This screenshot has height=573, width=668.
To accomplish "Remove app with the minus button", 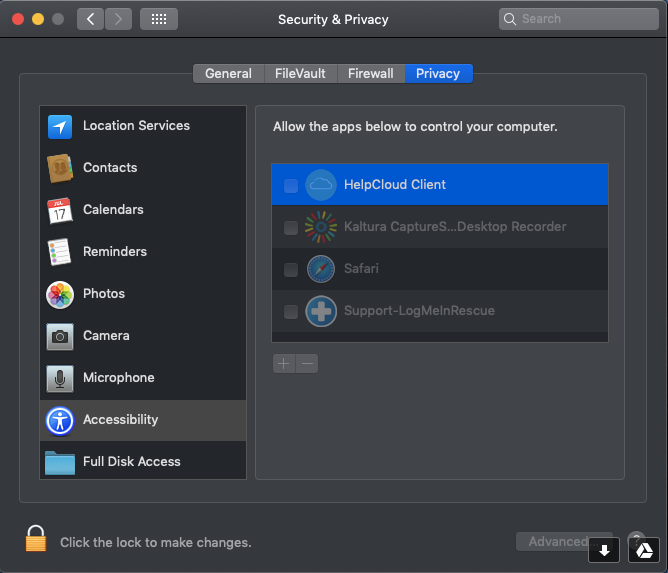I will 307,363.
